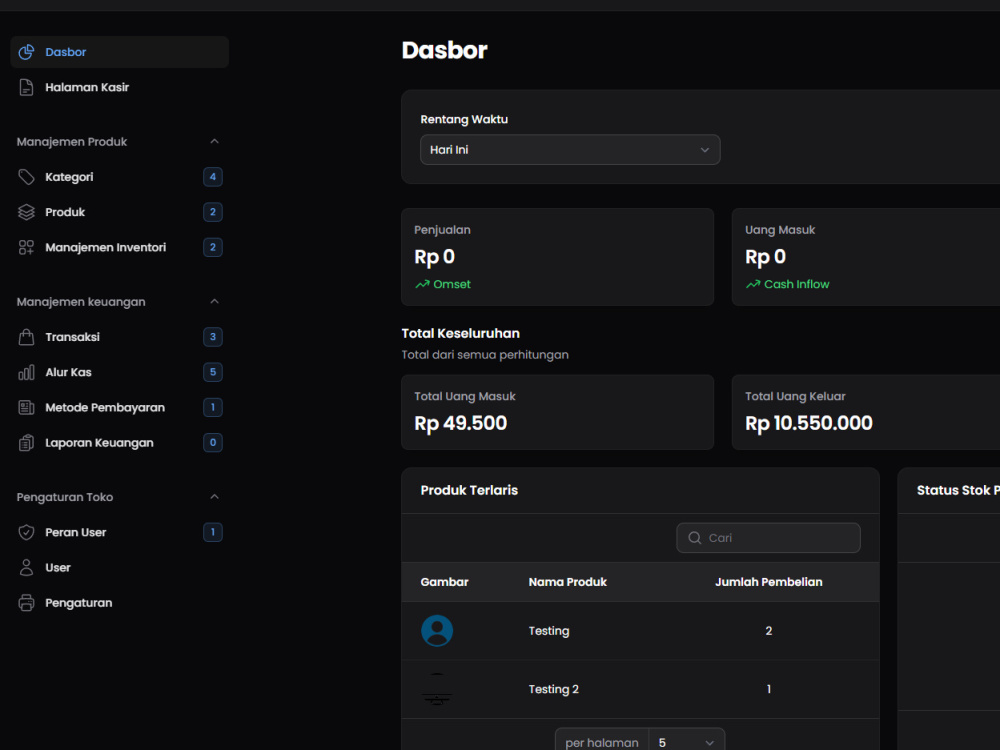The height and width of the screenshot is (750, 1000).
Task: Click the Kategori count badge 4
Action: [x=213, y=177]
